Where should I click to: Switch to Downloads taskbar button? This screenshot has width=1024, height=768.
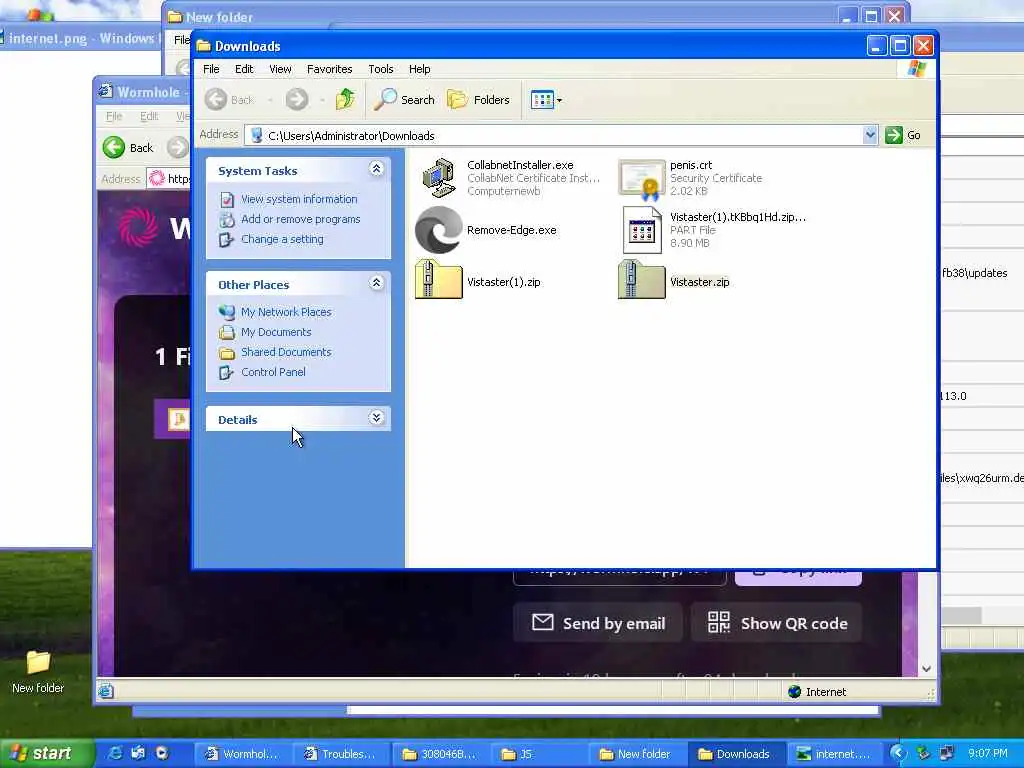[x=735, y=754]
